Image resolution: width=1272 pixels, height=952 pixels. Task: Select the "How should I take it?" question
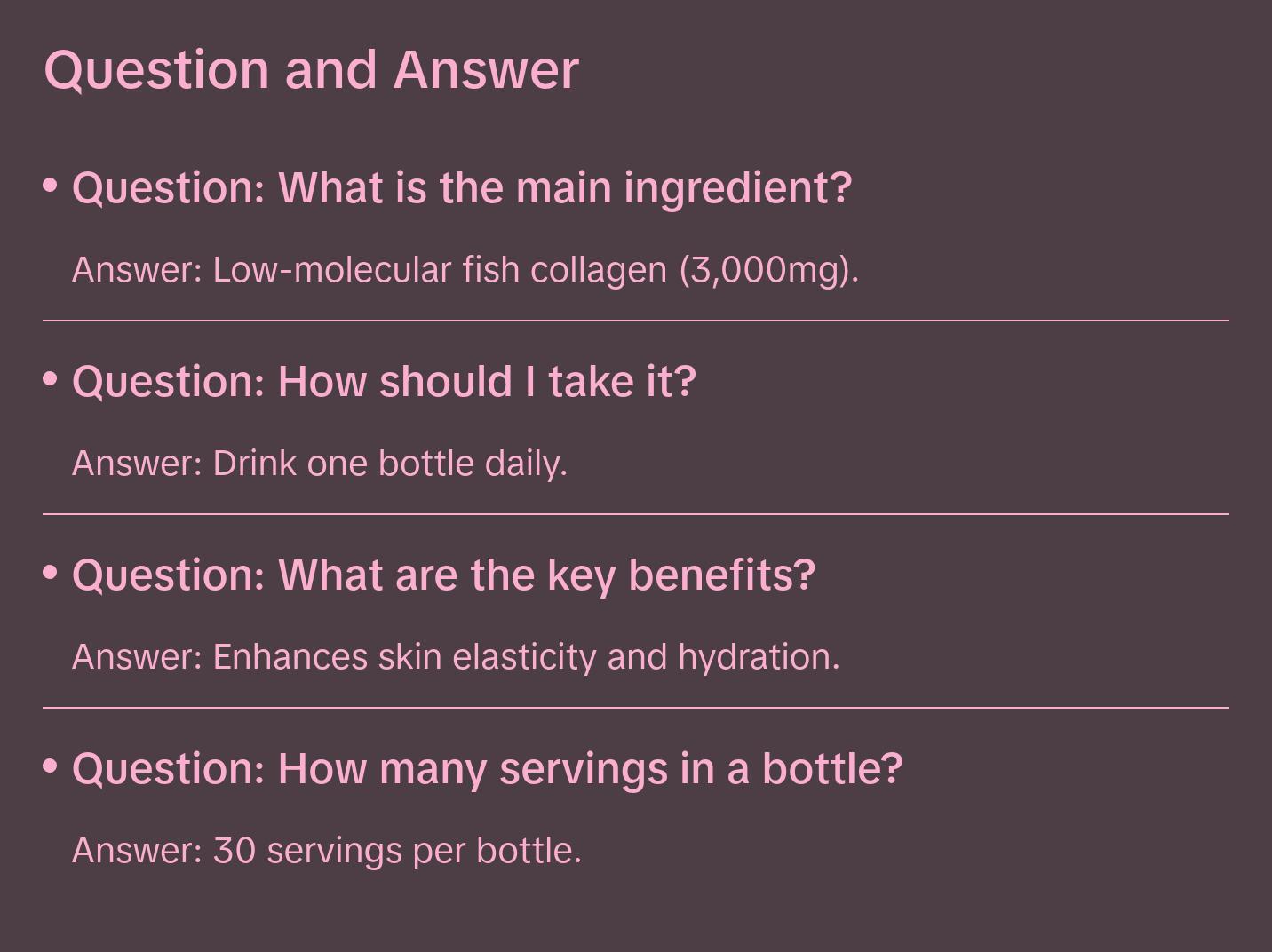(x=384, y=381)
